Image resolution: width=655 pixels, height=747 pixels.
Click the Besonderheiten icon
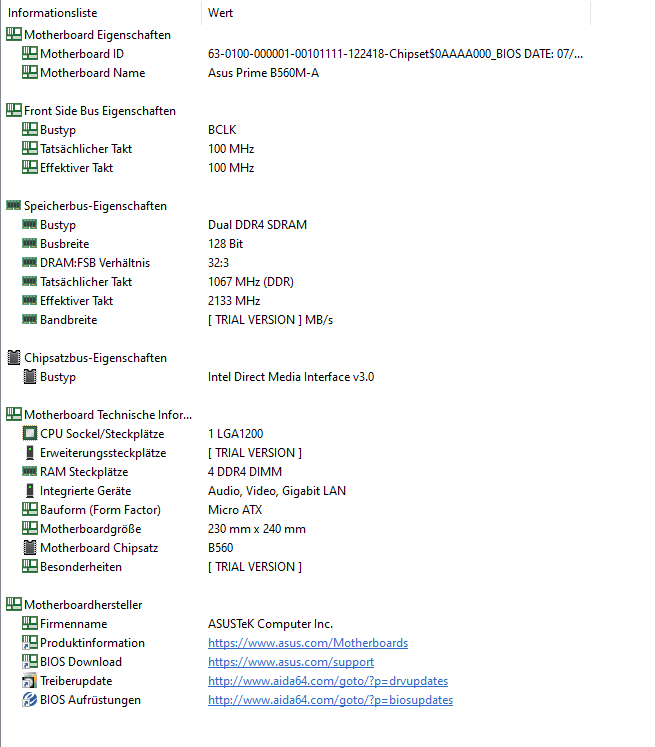tap(30, 566)
